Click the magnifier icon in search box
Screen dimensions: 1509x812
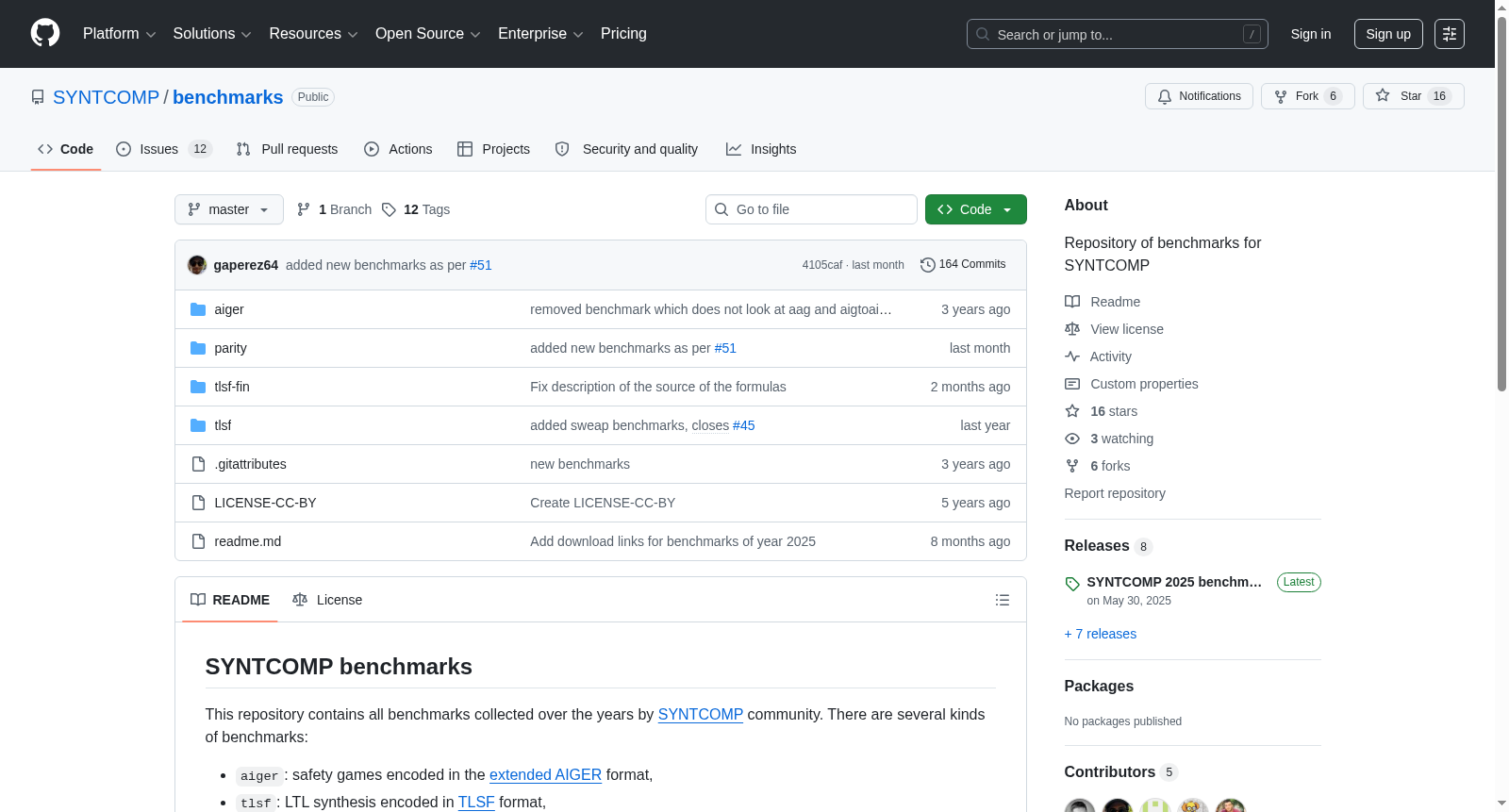[983, 34]
